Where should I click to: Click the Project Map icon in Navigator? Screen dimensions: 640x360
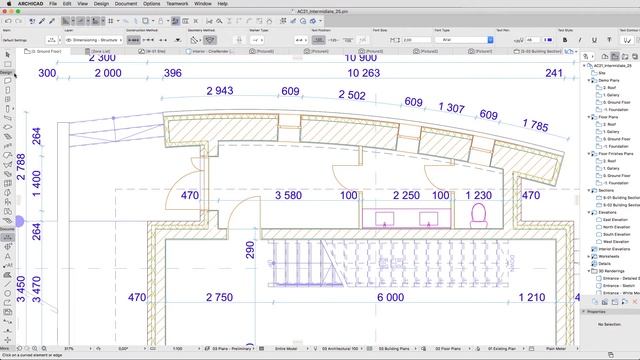pyautogui.click(x=605, y=56)
